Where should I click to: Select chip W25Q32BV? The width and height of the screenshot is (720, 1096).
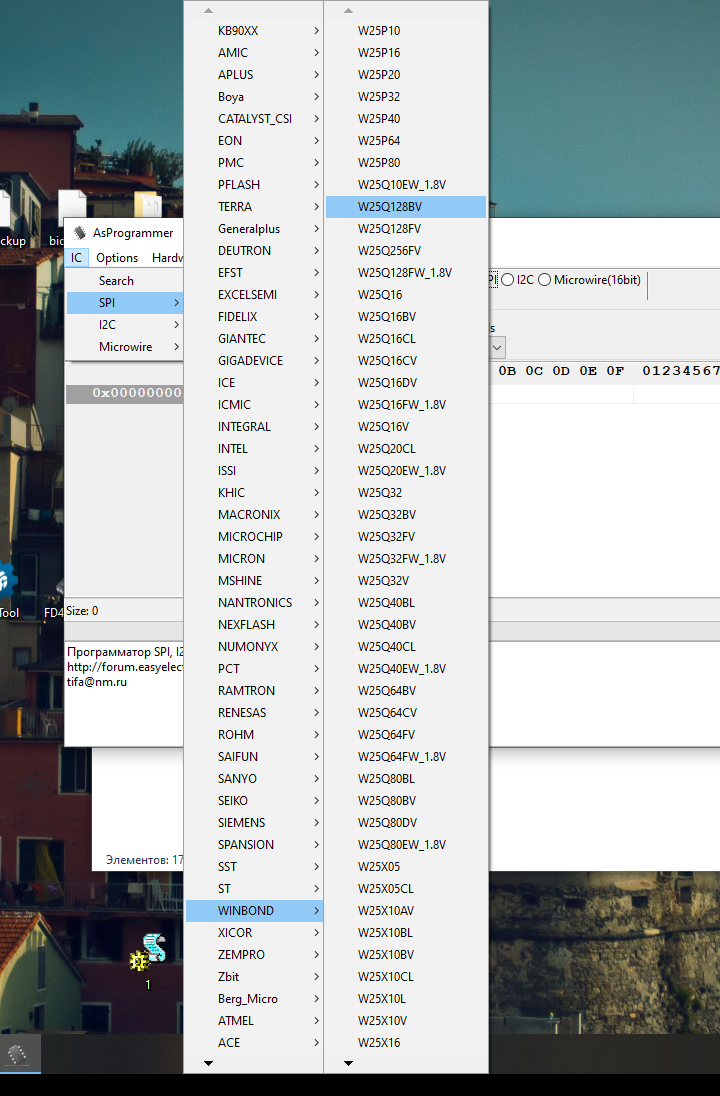(x=405, y=514)
